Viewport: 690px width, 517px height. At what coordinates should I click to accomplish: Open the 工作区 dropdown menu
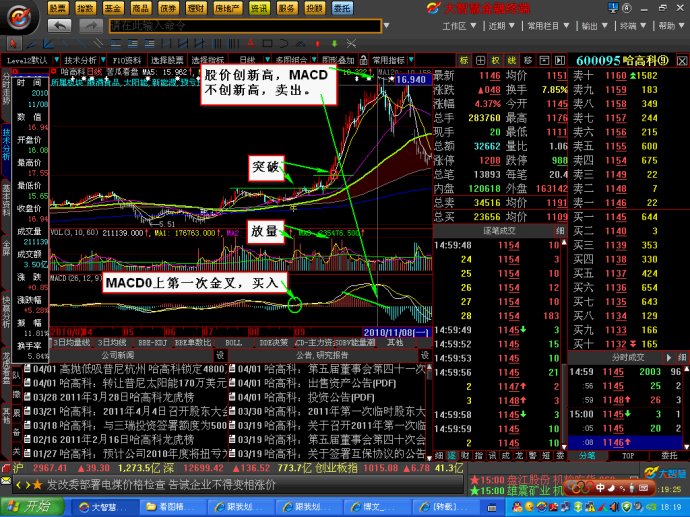[459, 26]
